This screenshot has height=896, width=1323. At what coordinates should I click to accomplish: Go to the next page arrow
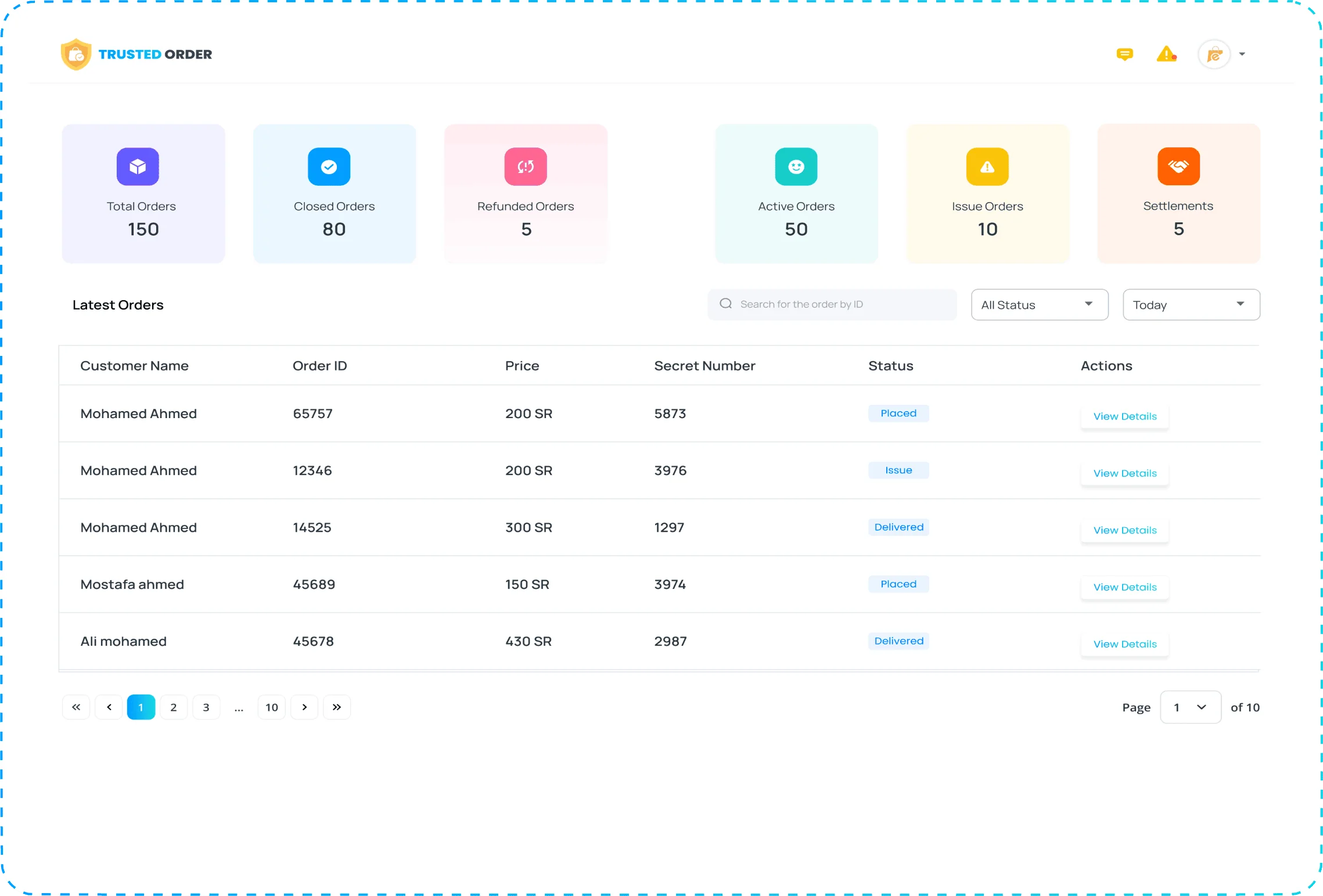pos(304,707)
